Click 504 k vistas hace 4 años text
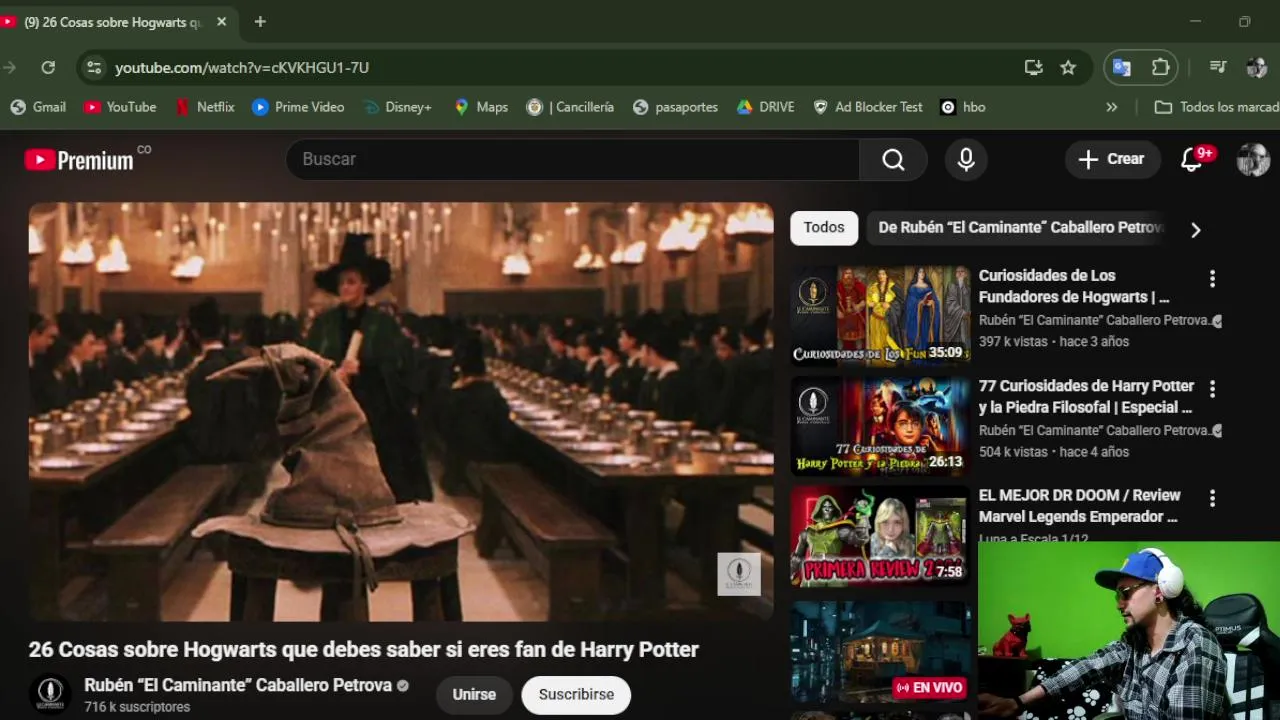 [1054, 452]
